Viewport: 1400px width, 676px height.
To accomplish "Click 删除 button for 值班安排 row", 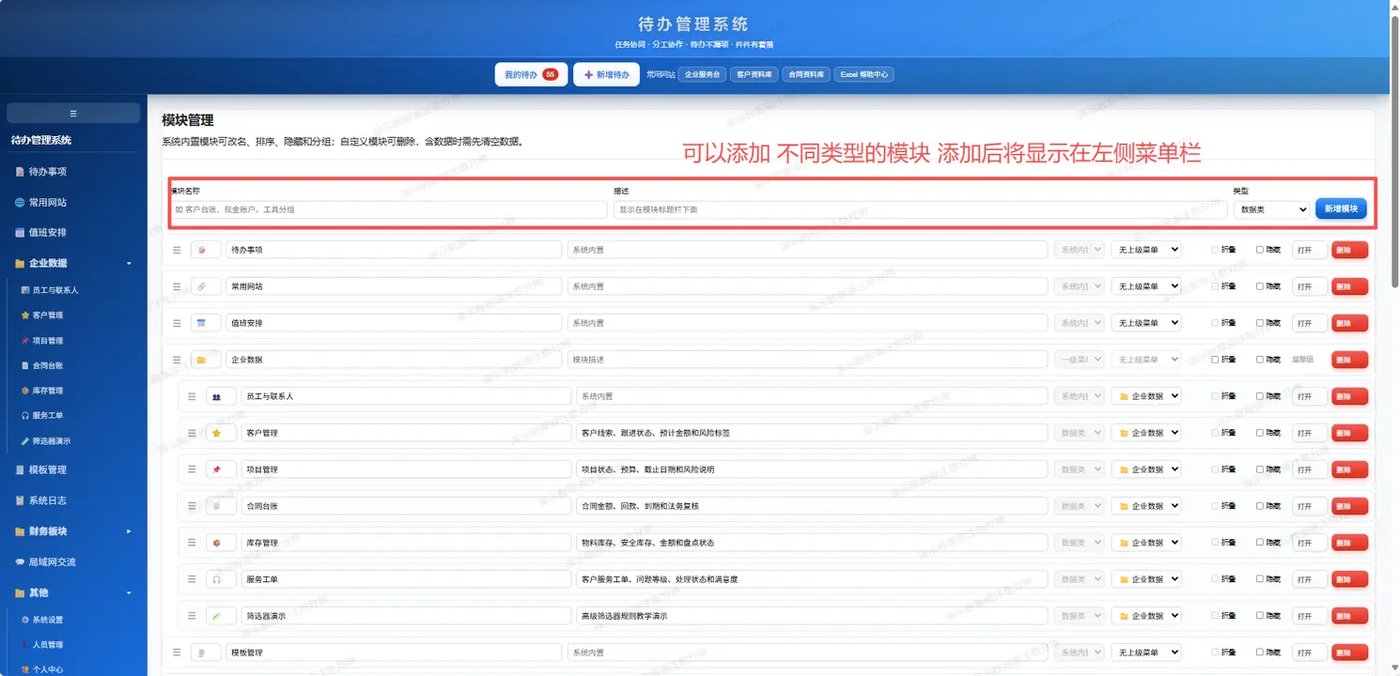I will coord(1350,323).
